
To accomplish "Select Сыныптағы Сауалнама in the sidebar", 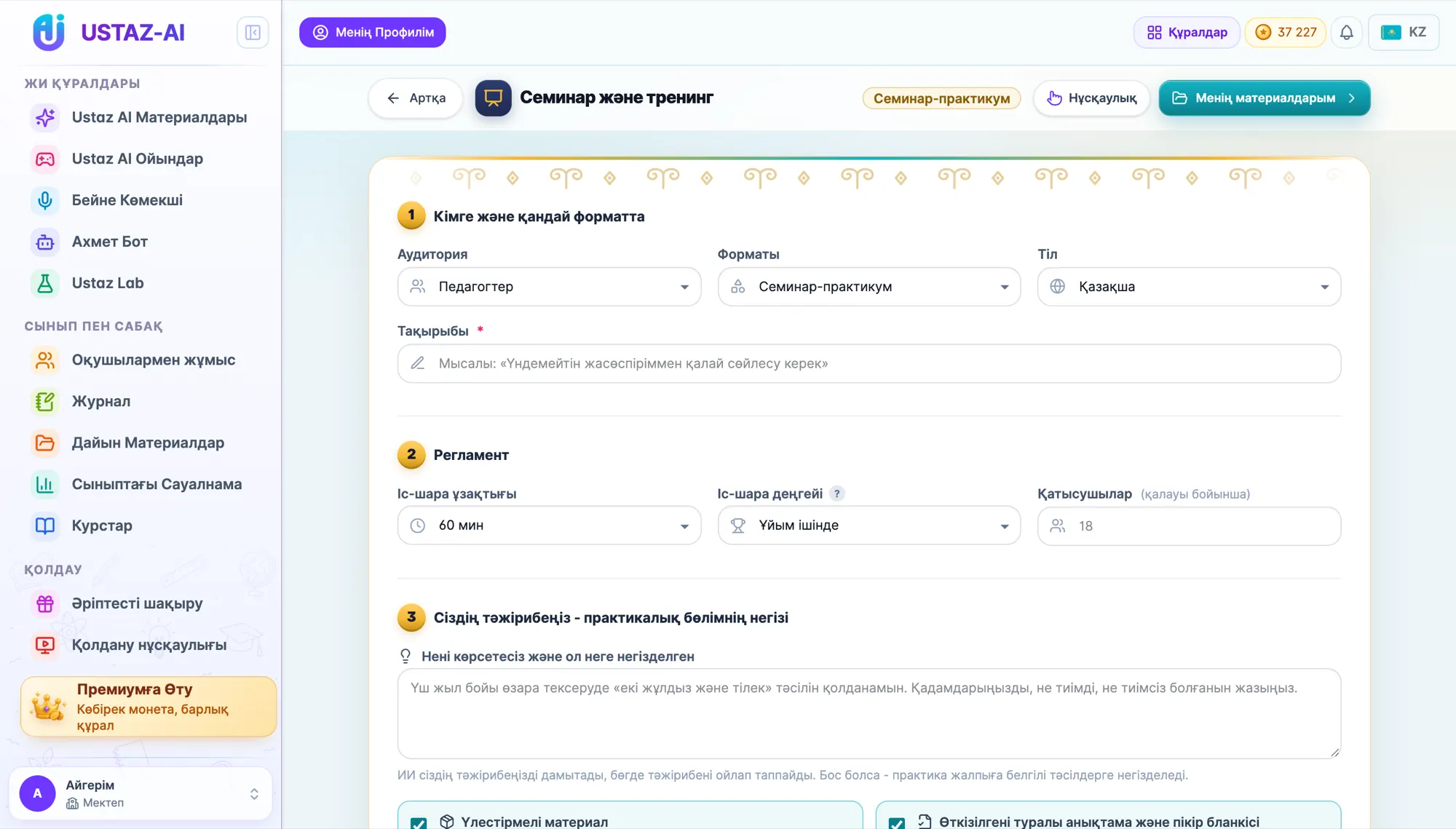I will pyautogui.click(x=157, y=485).
